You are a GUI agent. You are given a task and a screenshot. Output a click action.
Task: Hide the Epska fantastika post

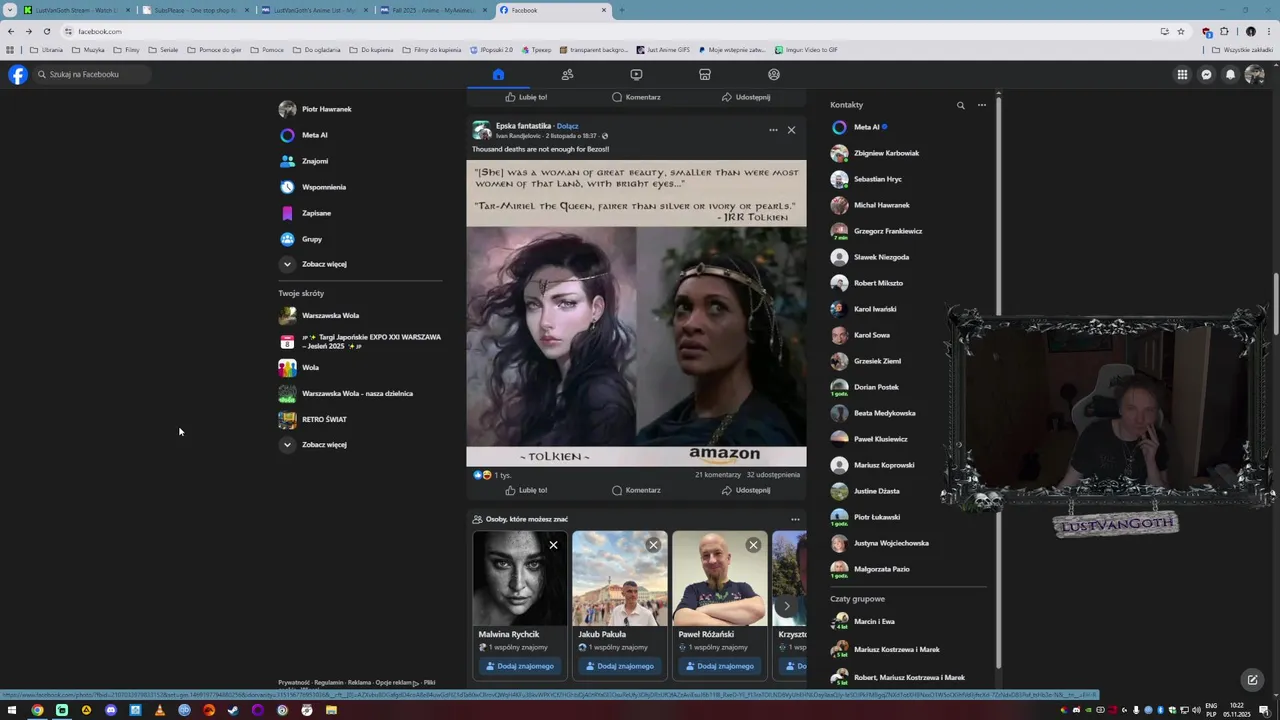coord(791,130)
